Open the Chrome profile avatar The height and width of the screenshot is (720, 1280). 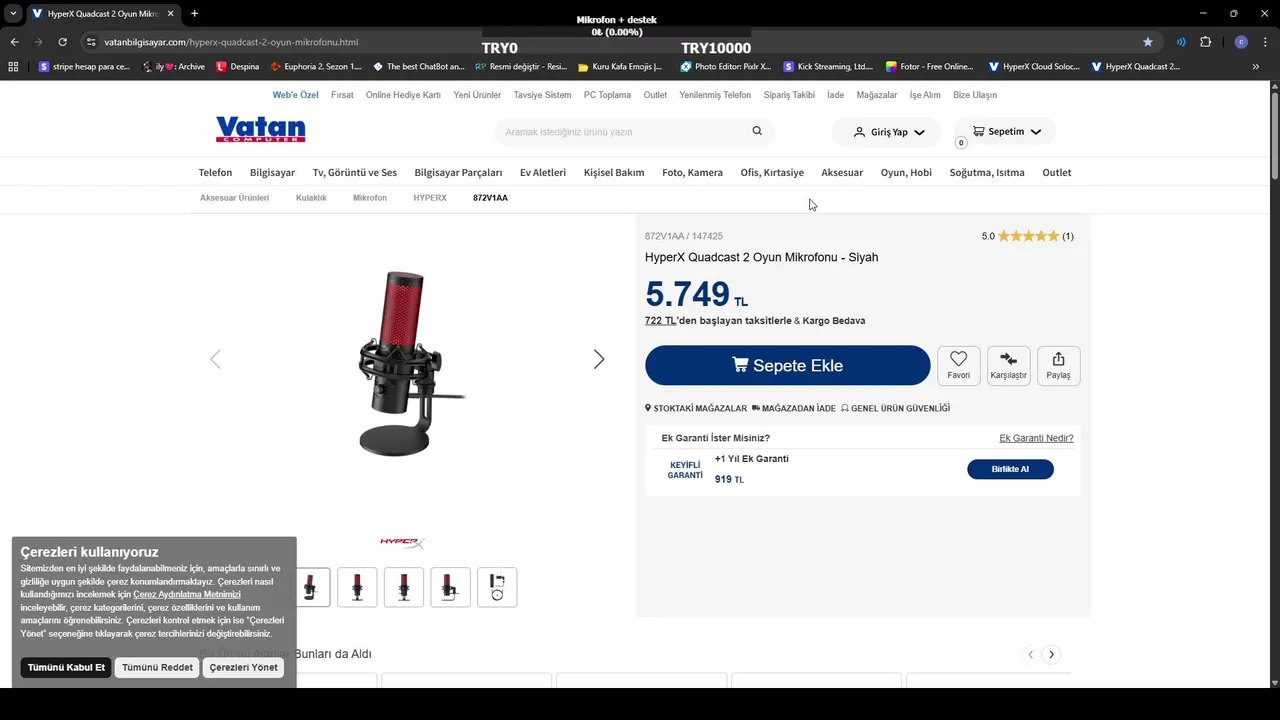click(1241, 42)
